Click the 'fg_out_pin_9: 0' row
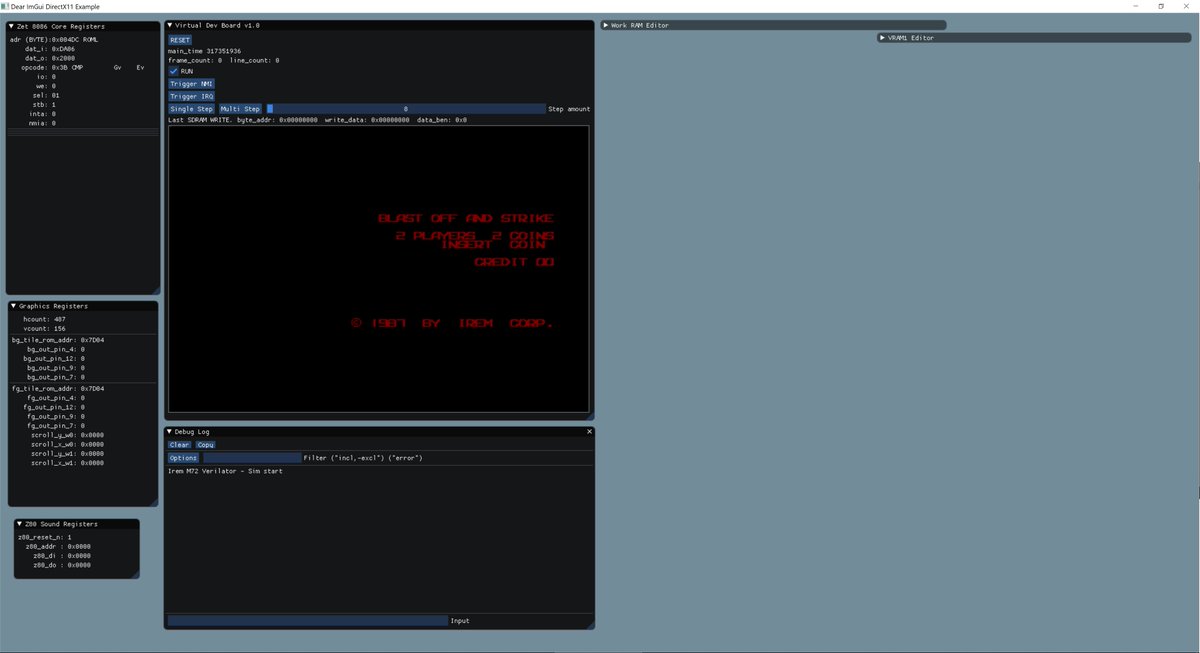 coord(56,417)
